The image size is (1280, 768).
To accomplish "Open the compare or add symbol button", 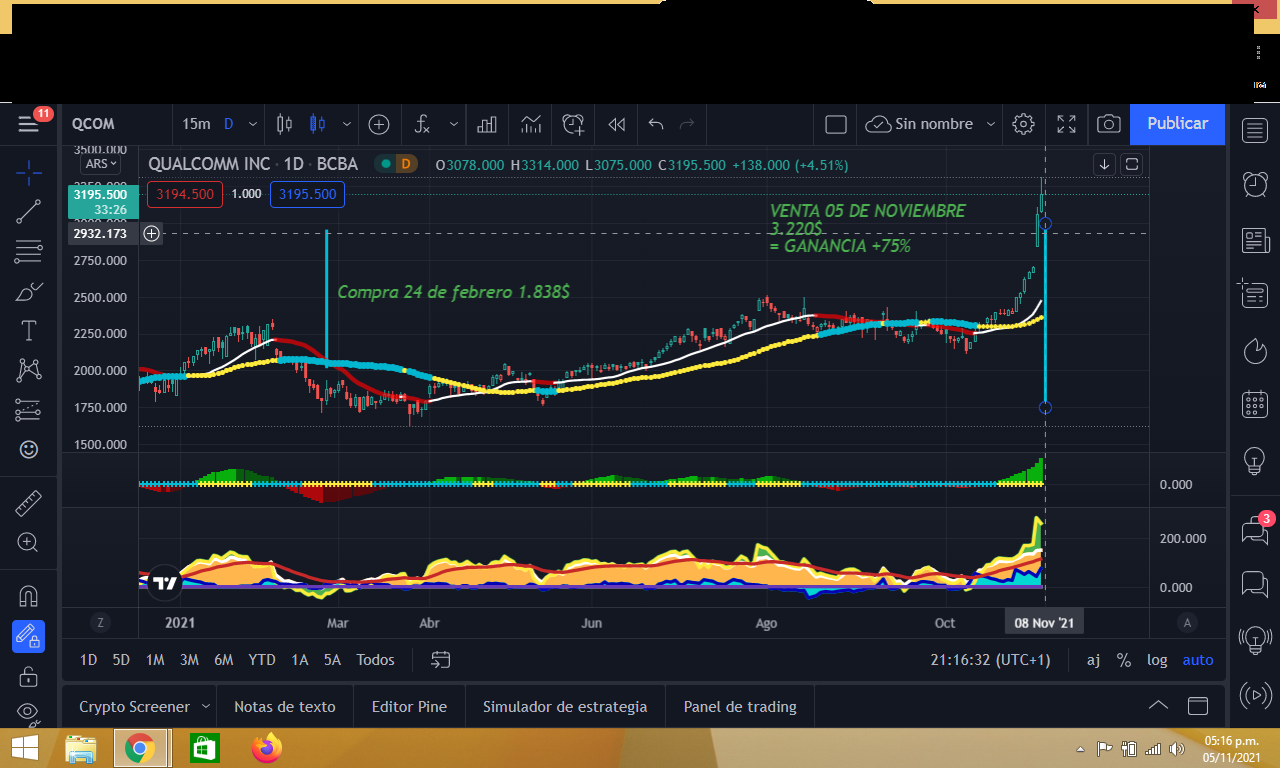I will (379, 124).
